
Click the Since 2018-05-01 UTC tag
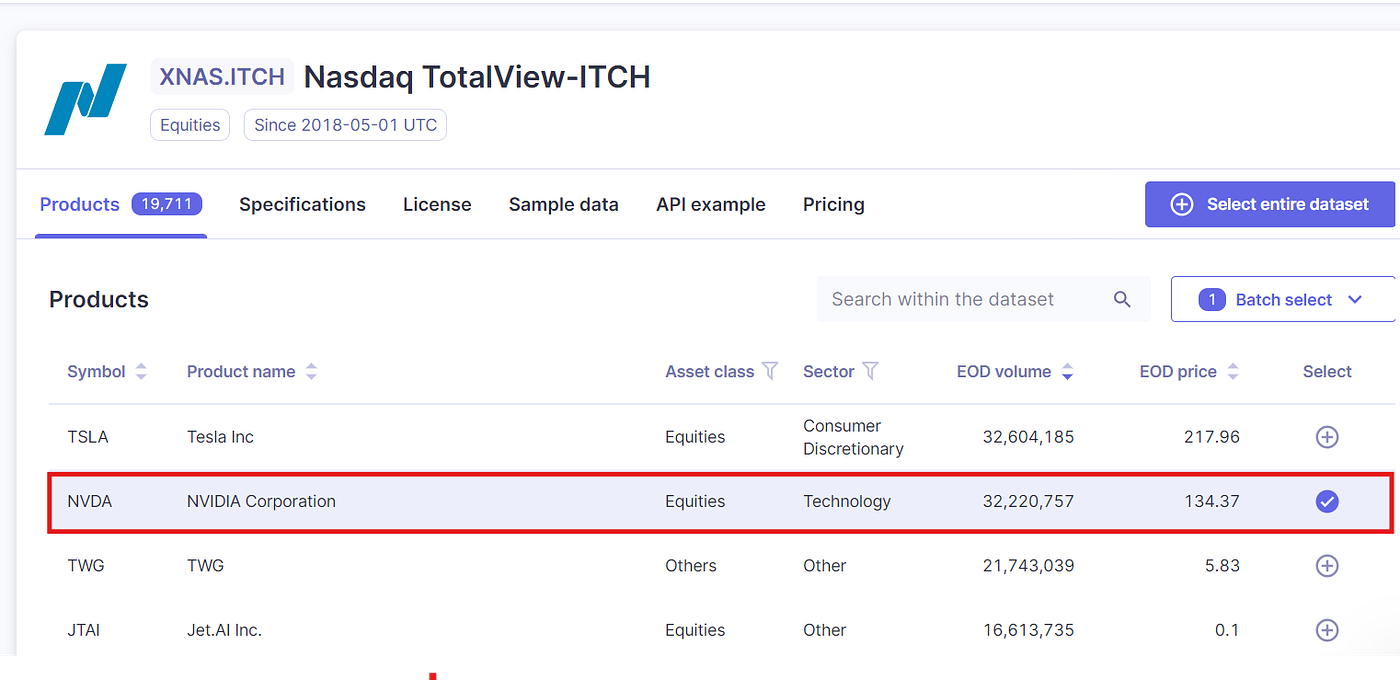pyautogui.click(x=345, y=125)
